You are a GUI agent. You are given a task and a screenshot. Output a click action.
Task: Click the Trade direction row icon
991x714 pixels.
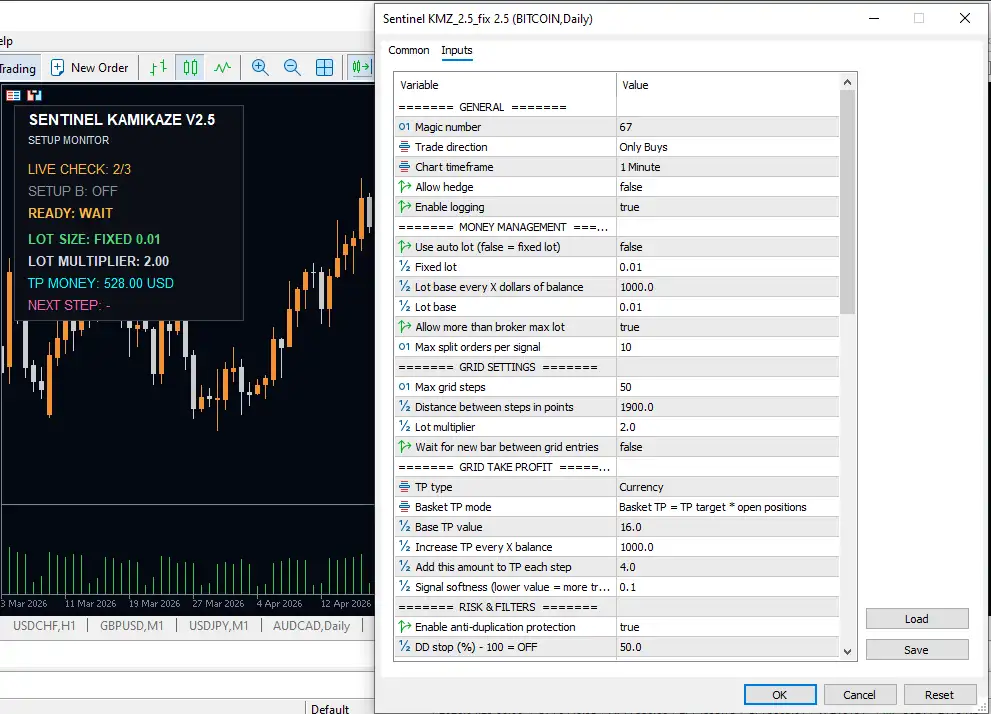click(404, 147)
